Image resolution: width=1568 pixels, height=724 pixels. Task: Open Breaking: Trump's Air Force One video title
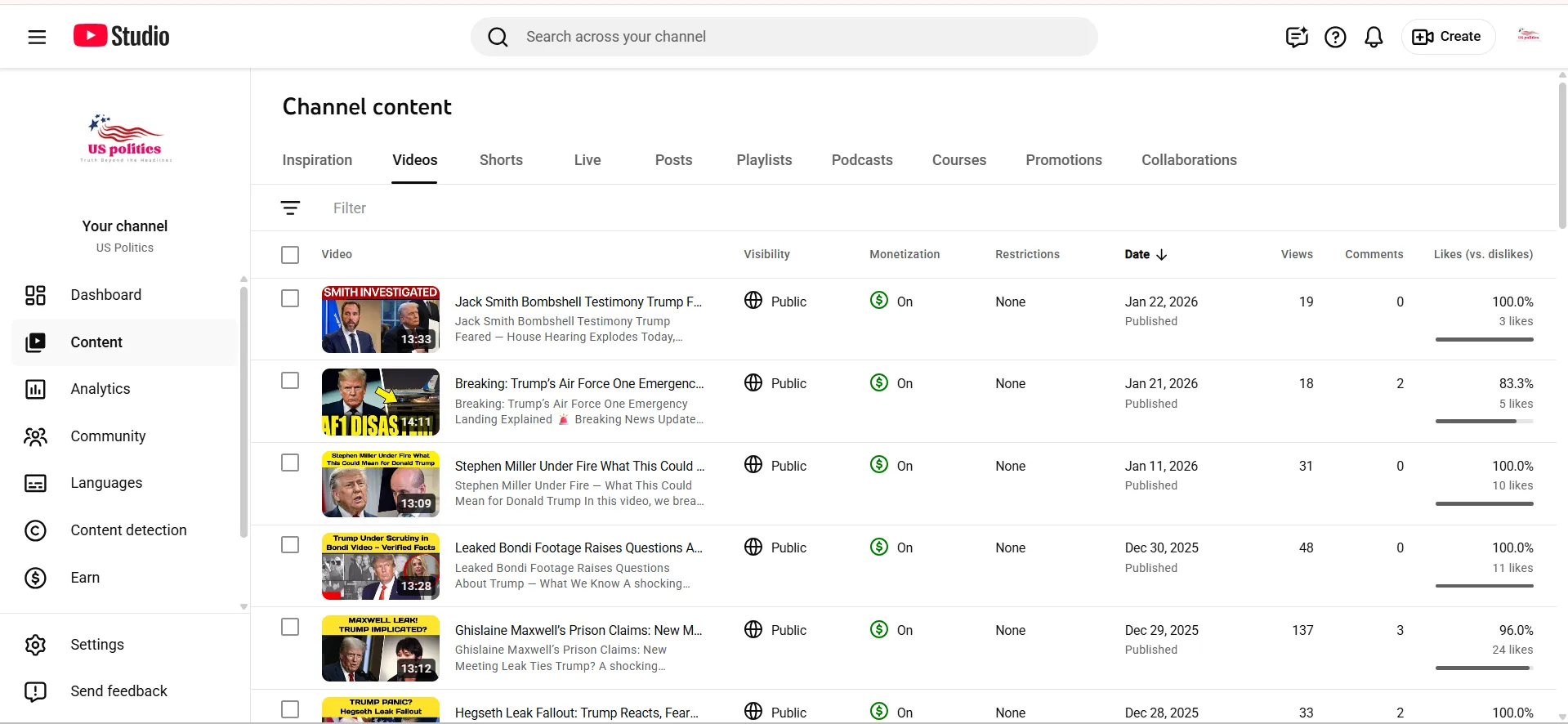[579, 383]
